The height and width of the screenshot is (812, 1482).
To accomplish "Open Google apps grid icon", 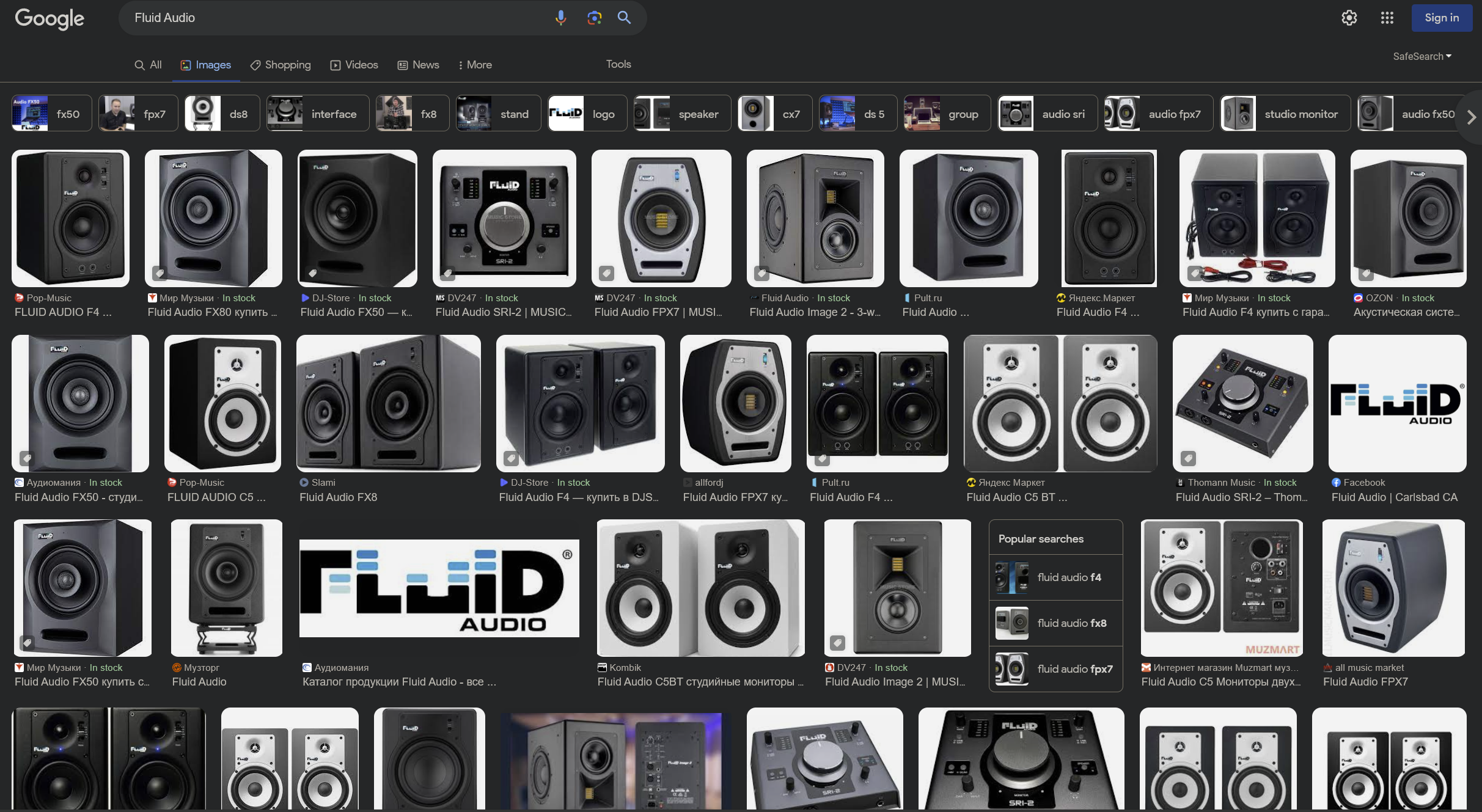I will 1387,18.
